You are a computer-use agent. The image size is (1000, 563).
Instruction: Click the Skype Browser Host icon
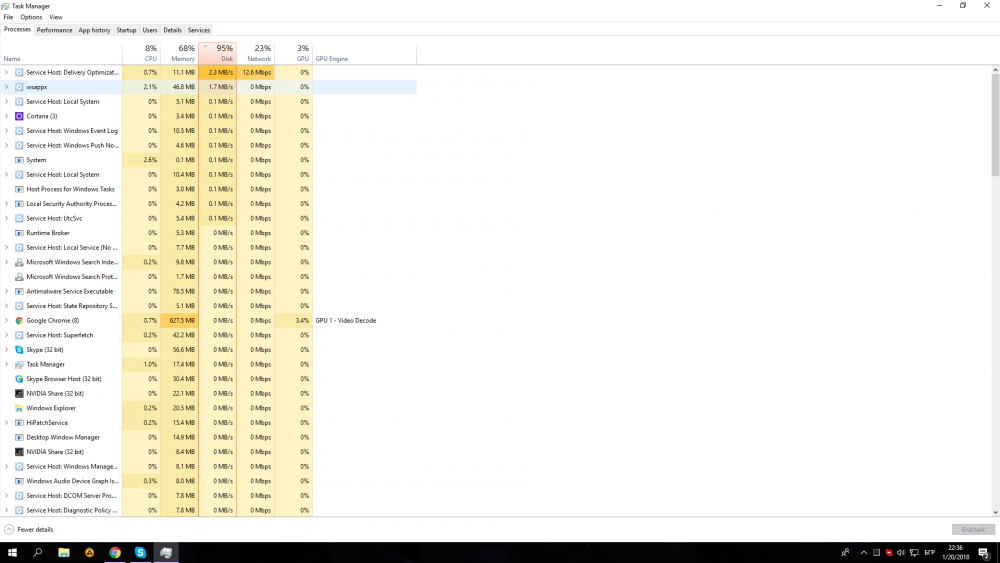pyautogui.click(x=19, y=379)
